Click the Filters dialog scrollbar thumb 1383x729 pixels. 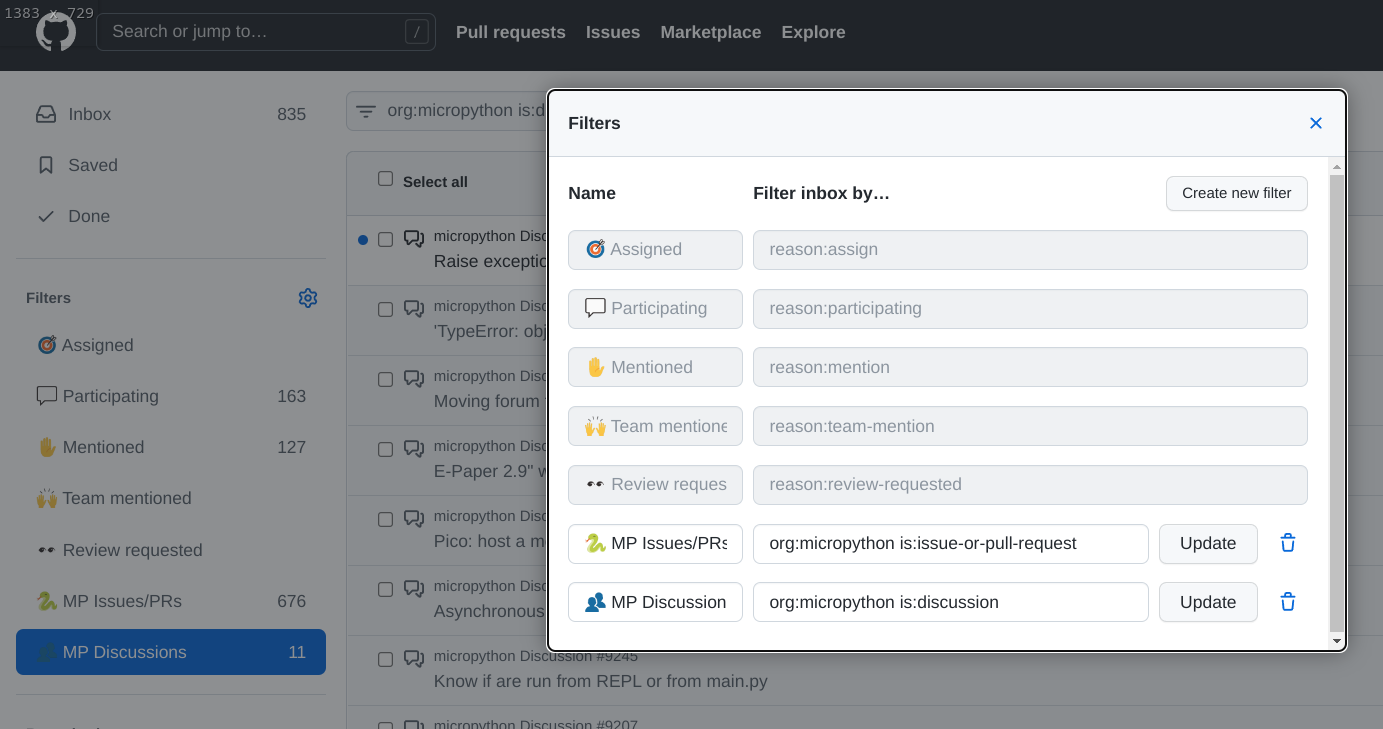point(1337,403)
